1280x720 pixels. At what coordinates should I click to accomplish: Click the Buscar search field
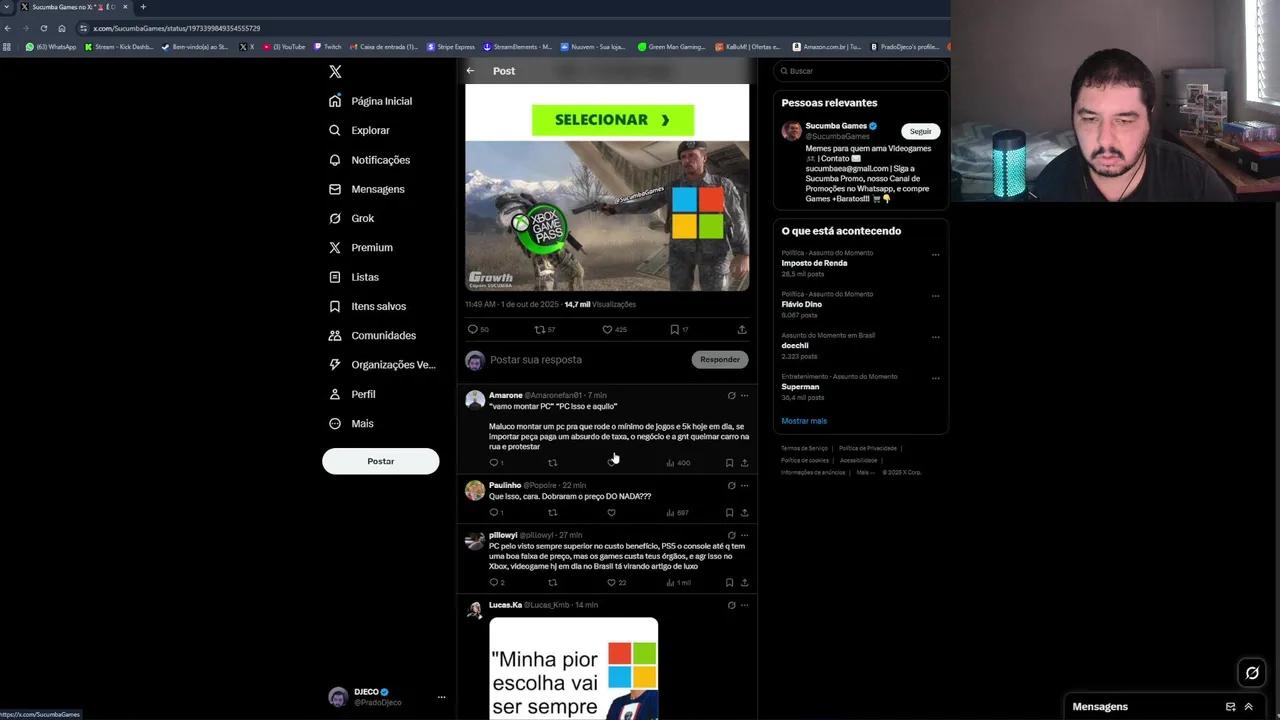860,71
